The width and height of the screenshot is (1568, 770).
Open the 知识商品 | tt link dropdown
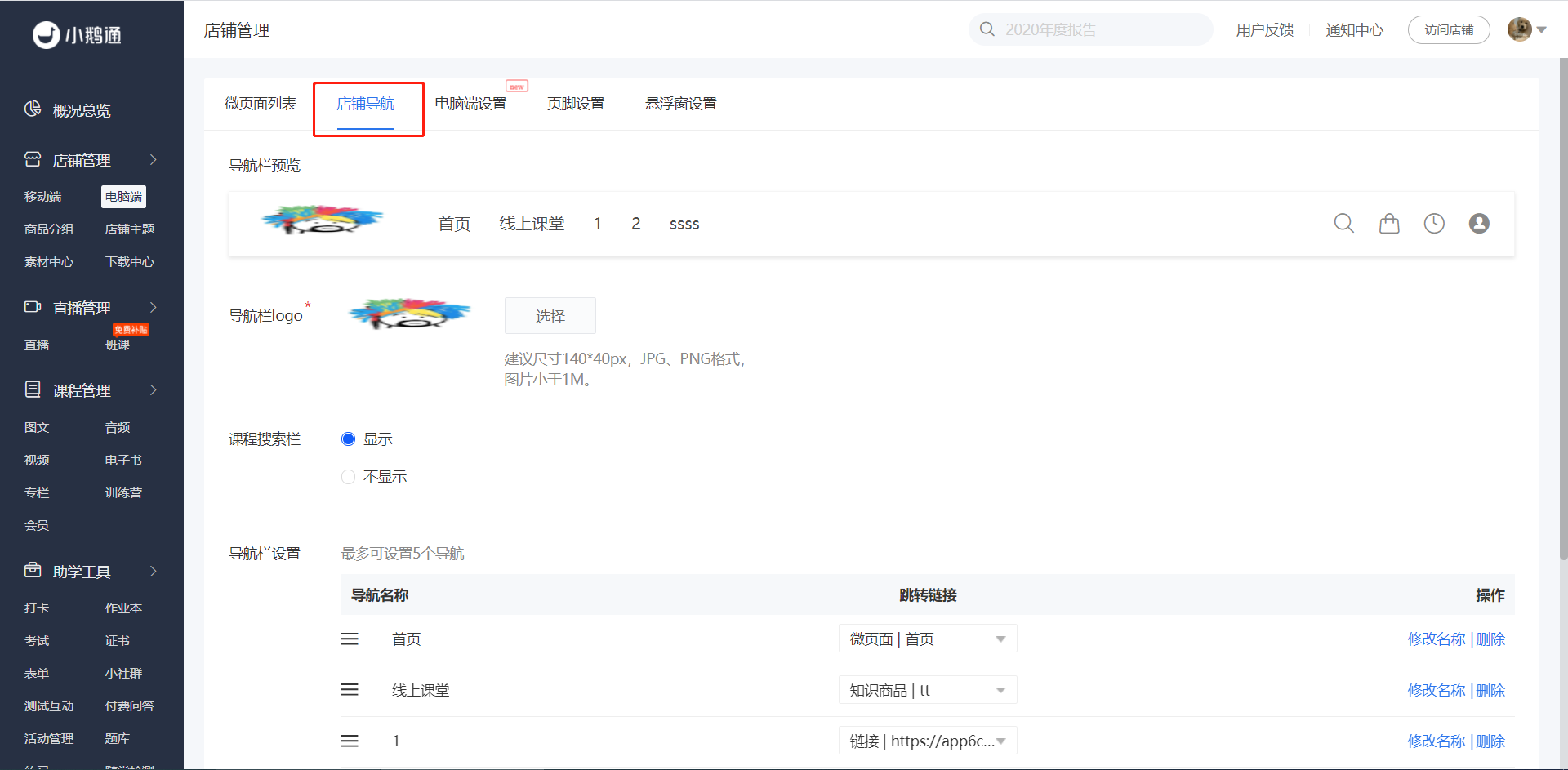tap(928, 690)
